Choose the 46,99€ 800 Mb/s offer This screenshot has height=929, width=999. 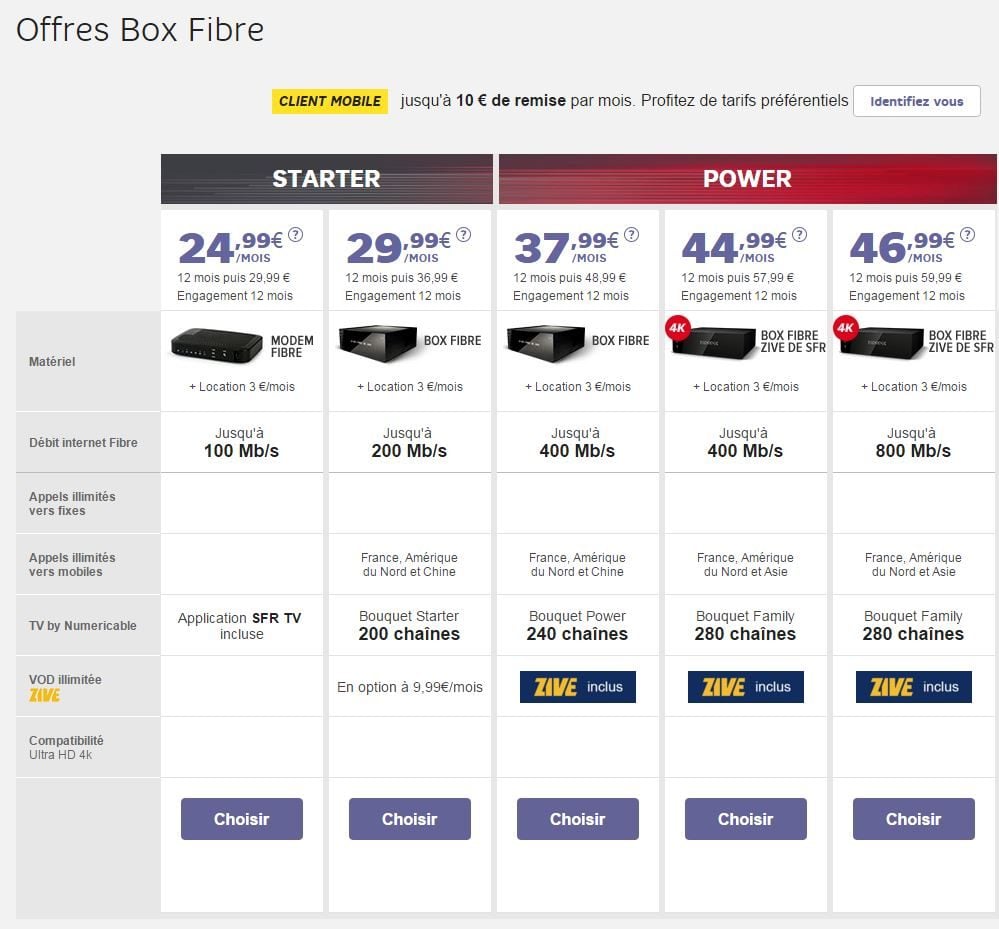913,819
